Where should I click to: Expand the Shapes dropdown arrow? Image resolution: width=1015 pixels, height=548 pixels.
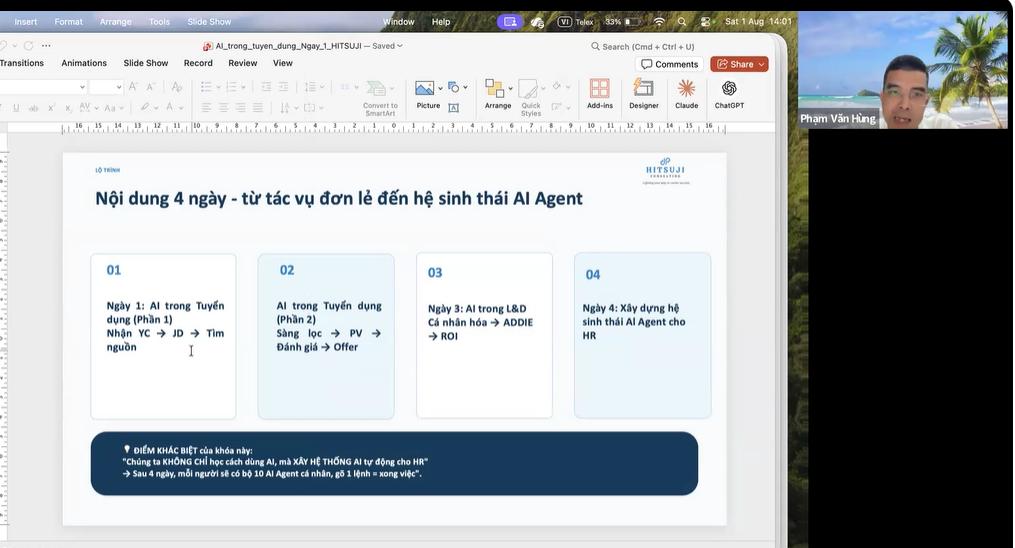tap(465, 87)
